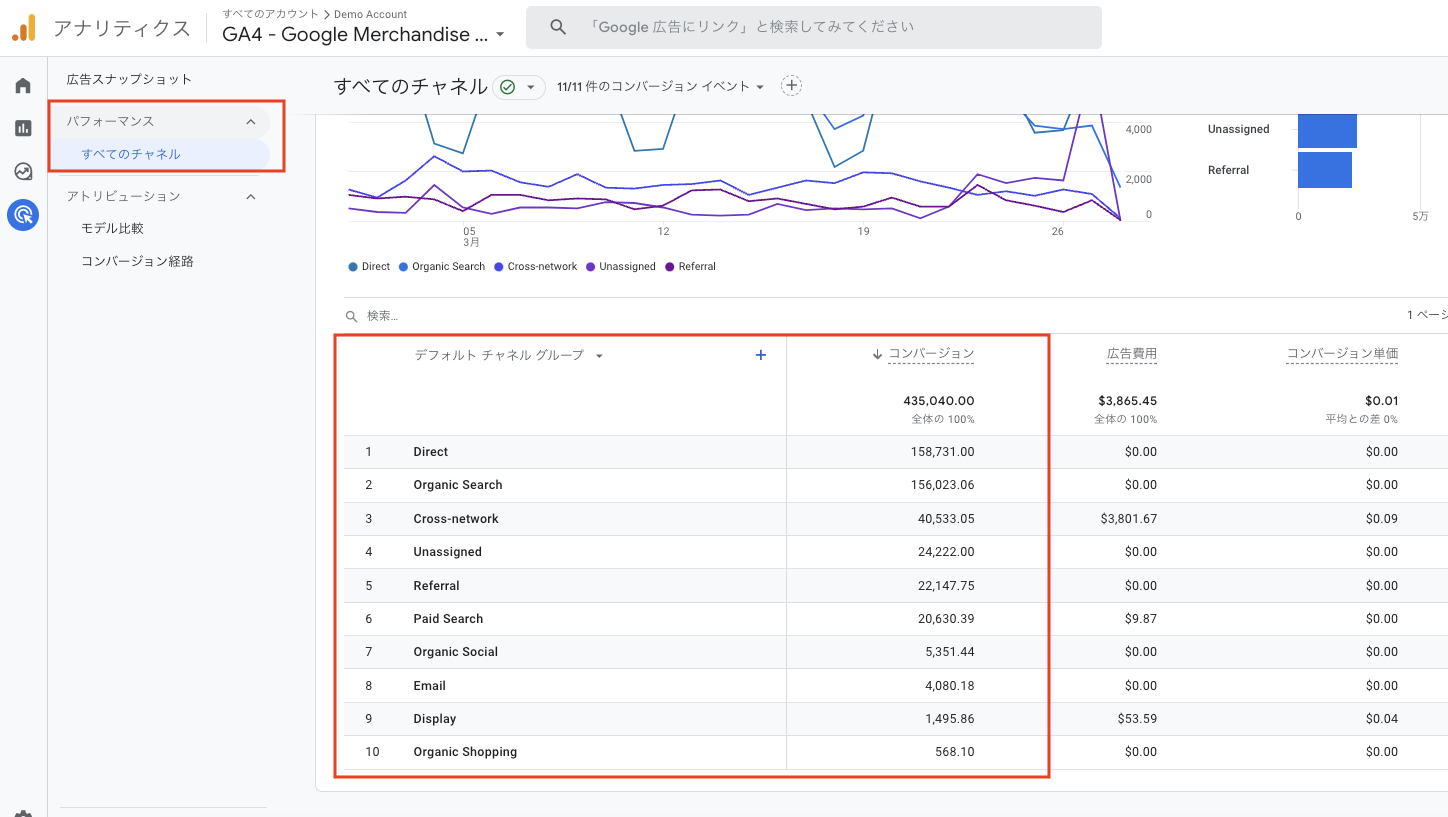Click the Organic Search row channel name
The height and width of the screenshot is (817, 1448).
coord(458,485)
